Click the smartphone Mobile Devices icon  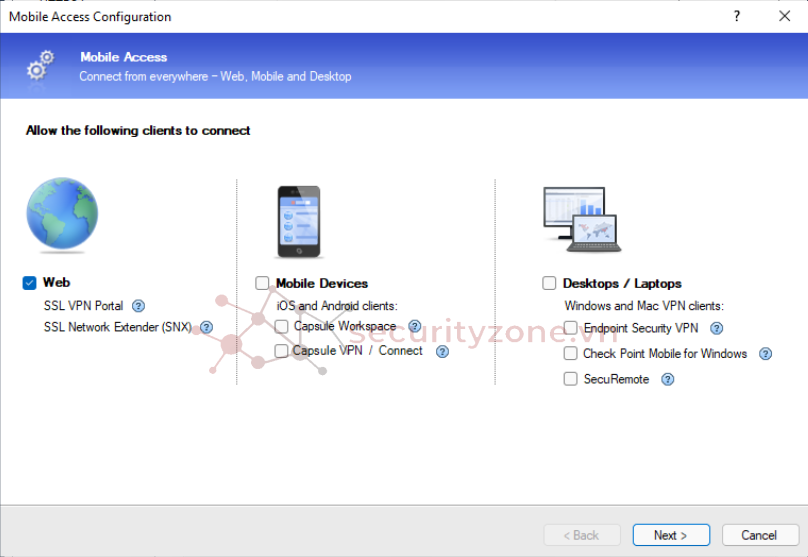click(298, 222)
